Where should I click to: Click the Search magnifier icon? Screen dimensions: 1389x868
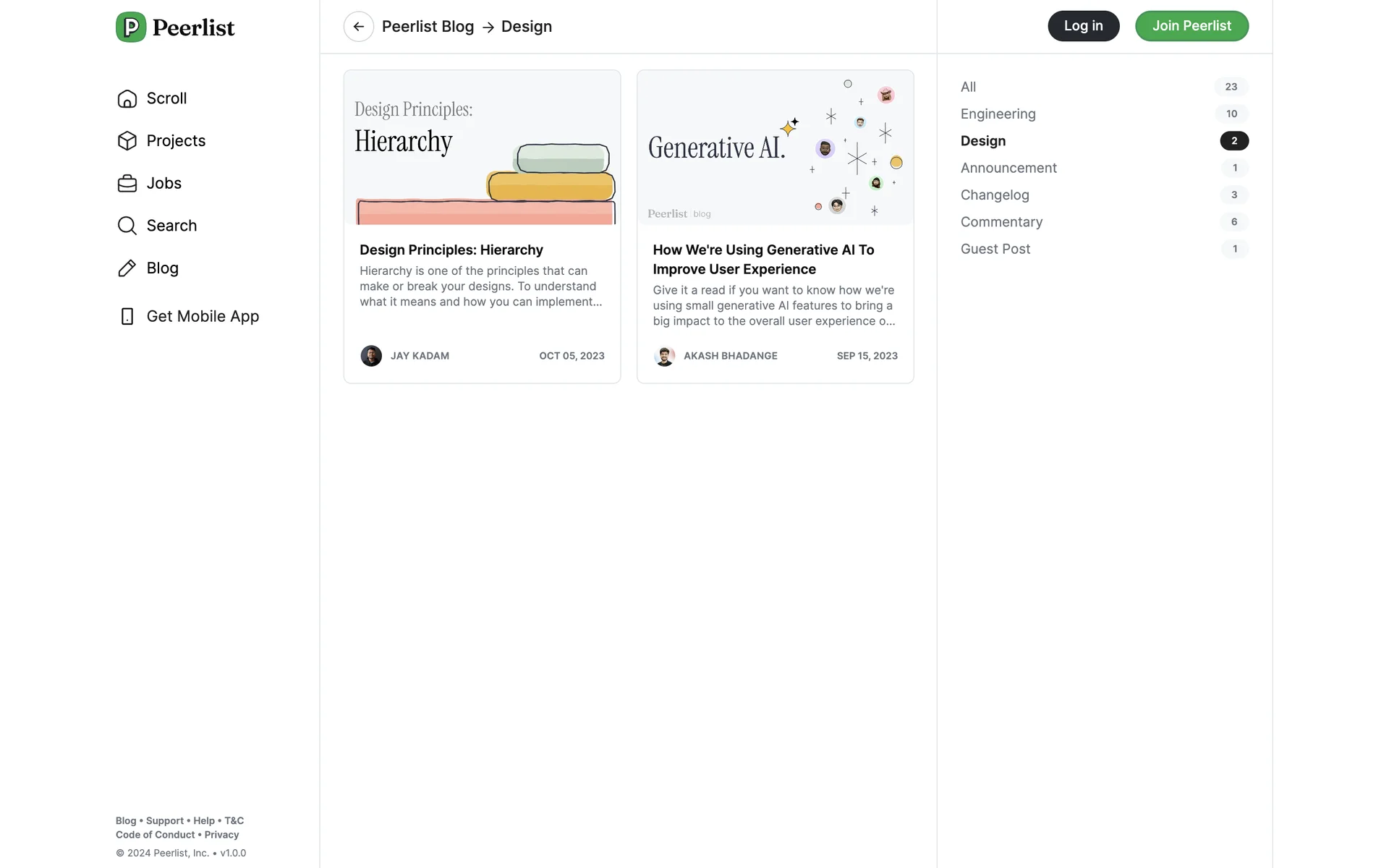127,226
